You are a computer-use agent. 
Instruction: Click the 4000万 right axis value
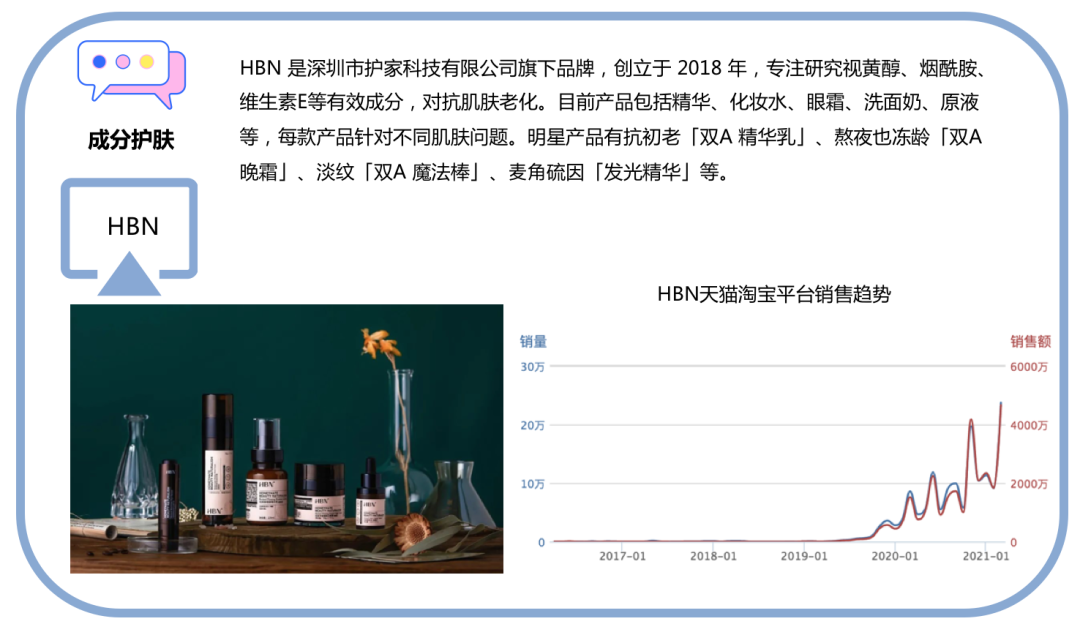pos(1029,426)
